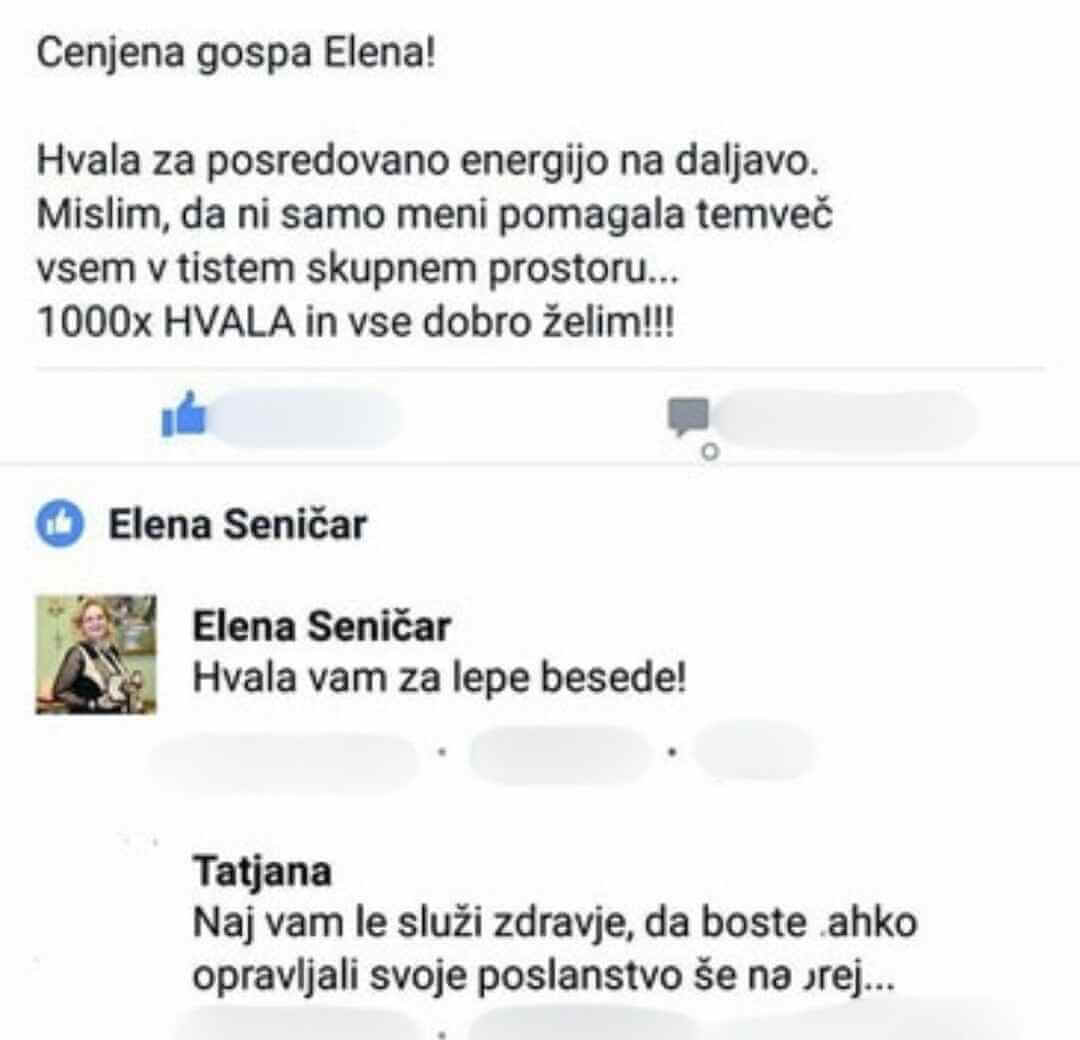Click the "1000x HVALA in vse dobro želim!!!" line
The width and height of the screenshot is (1080, 1040).
pyautogui.click(x=356, y=323)
